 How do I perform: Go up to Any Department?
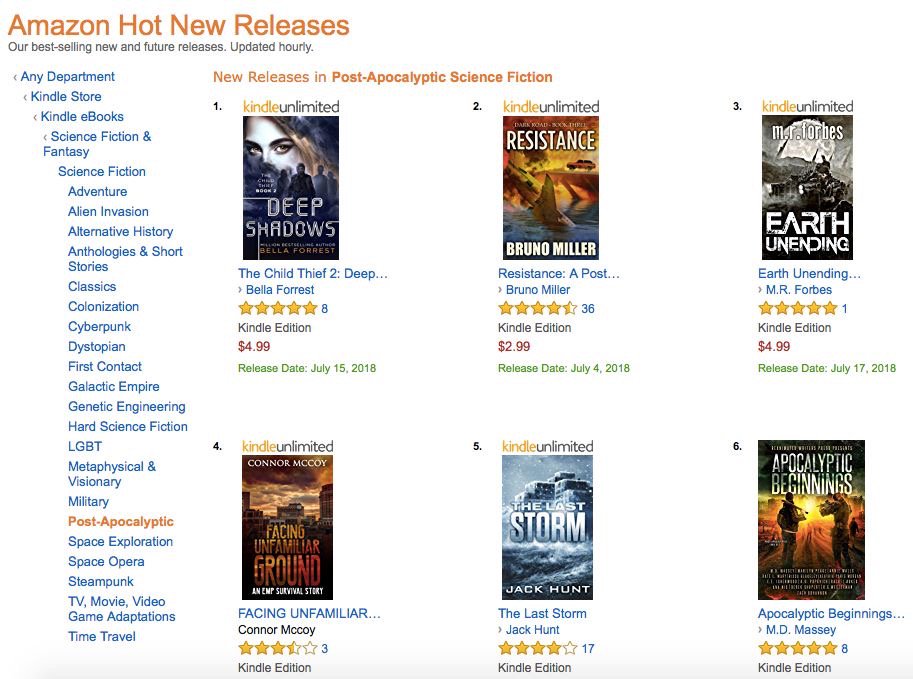click(68, 76)
